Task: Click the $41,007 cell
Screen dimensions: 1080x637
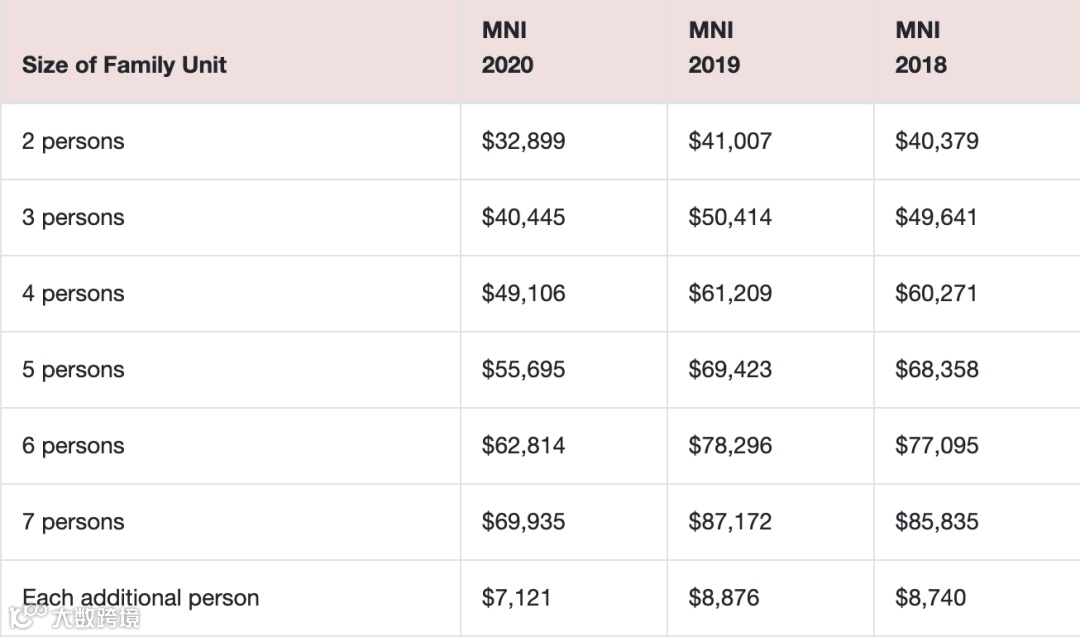Action: click(x=730, y=141)
